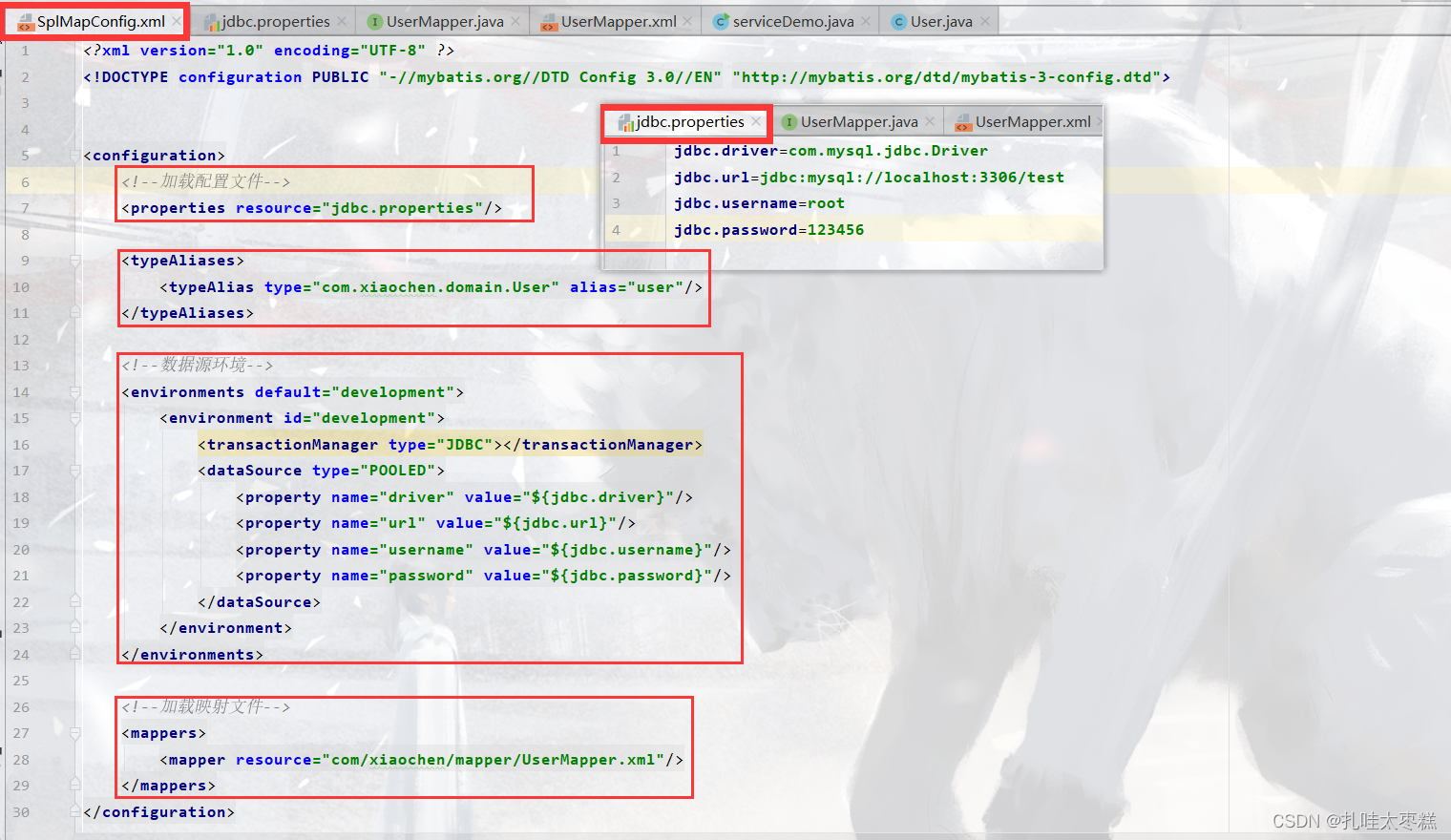This screenshot has height=840, width=1451.
Task: Click the class icon on the serviceDemo.java tab
Action: pyautogui.click(x=722, y=22)
